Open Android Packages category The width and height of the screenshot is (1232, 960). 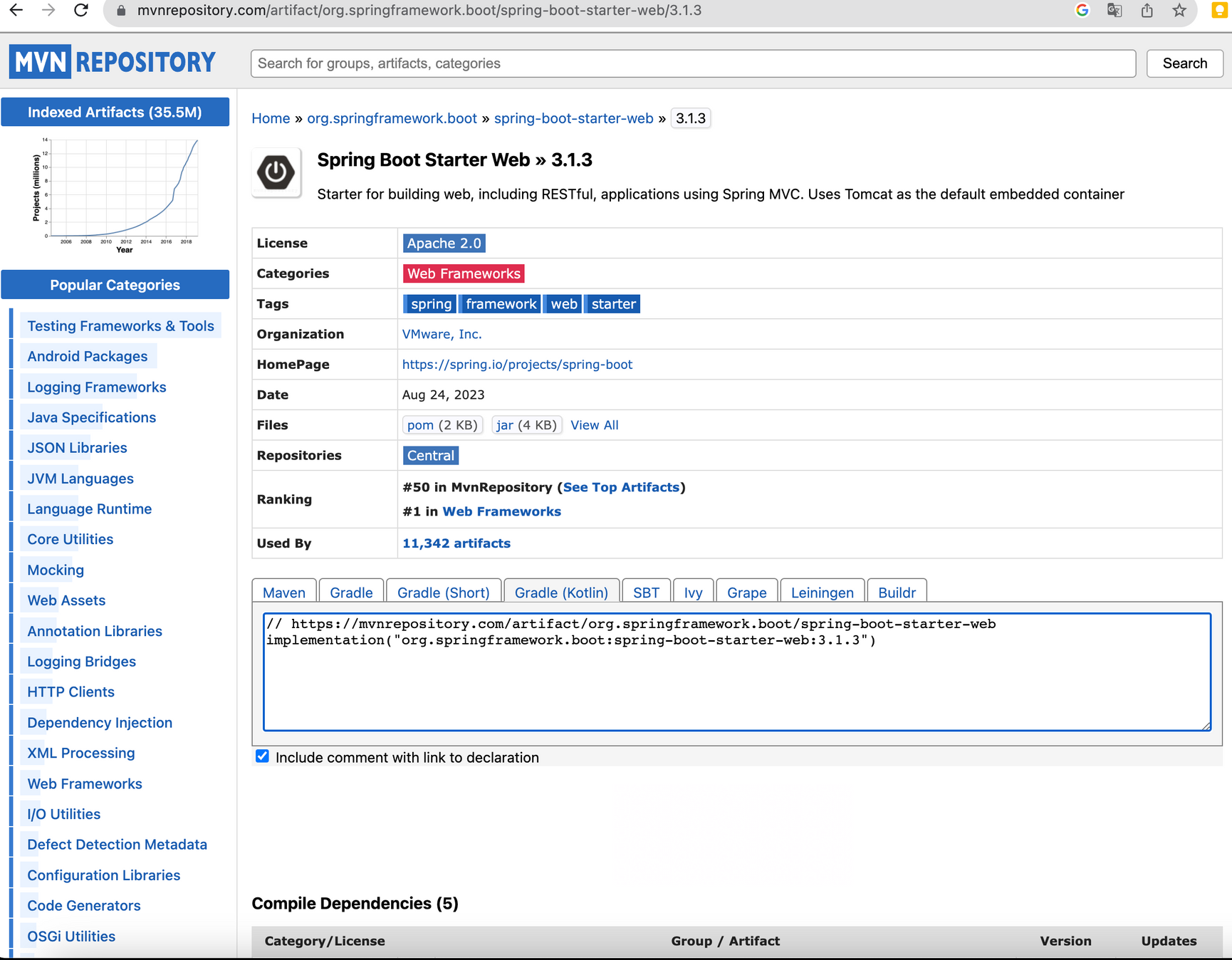tap(88, 356)
